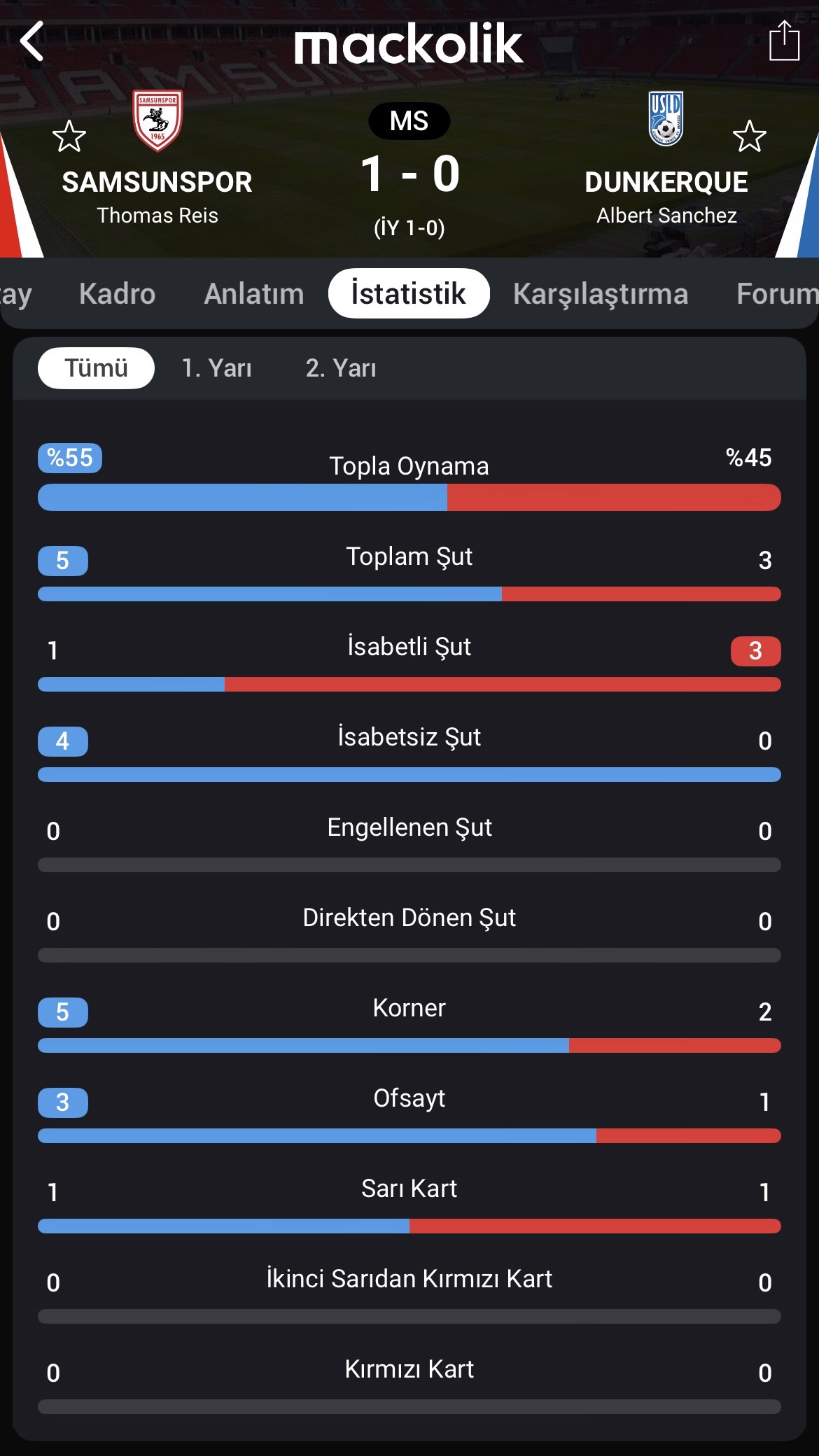This screenshot has height=1456, width=819.
Task: Tap the DUNKERQUE team name
Action: tap(666, 182)
